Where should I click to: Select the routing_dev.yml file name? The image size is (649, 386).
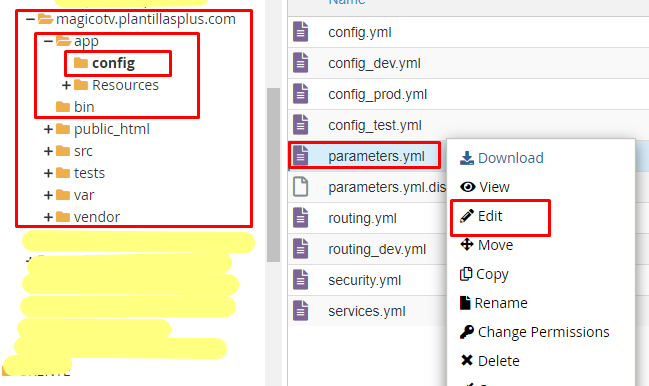click(377, 249)
